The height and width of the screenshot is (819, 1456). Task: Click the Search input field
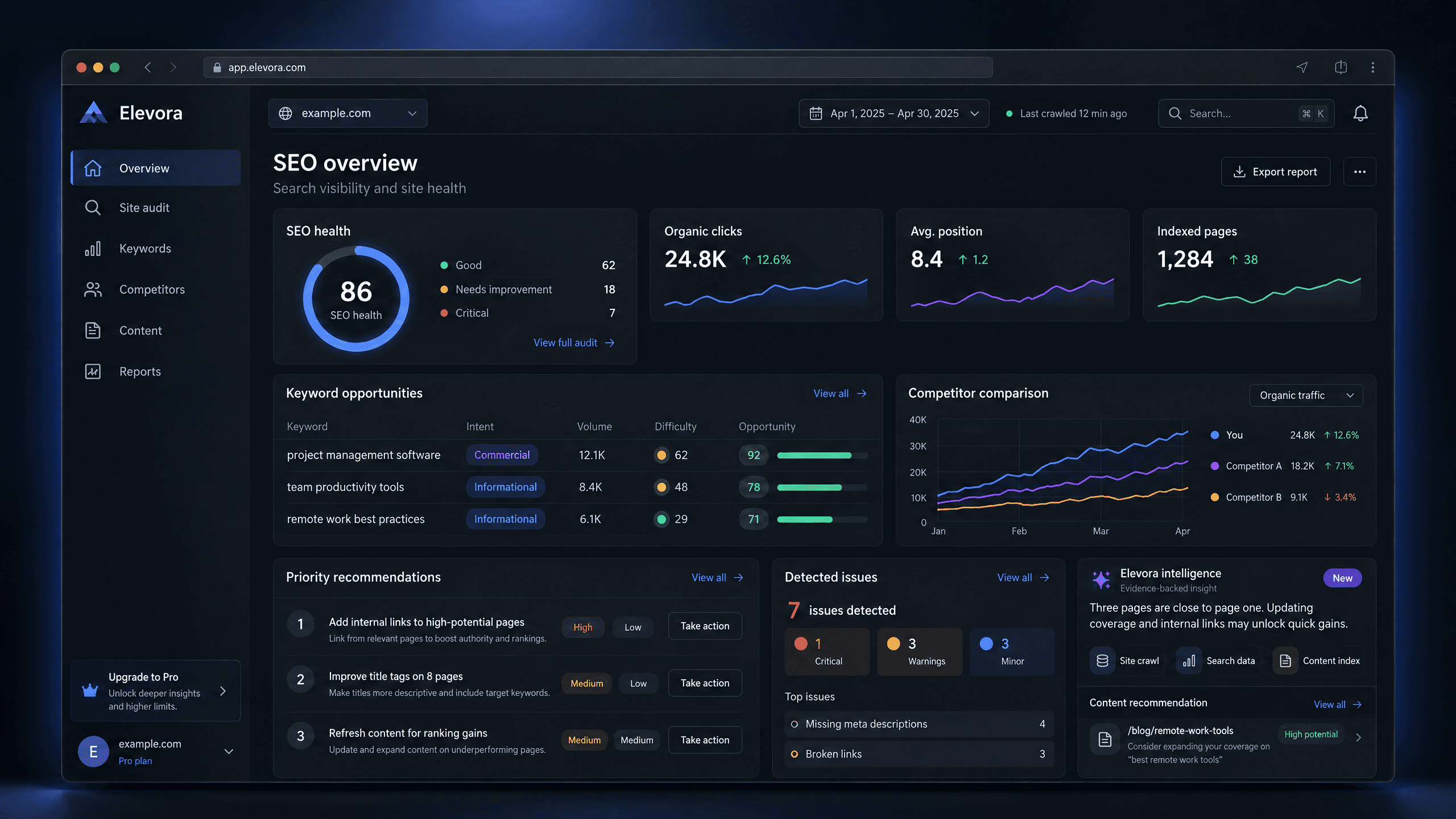[x=1246, y=113]
